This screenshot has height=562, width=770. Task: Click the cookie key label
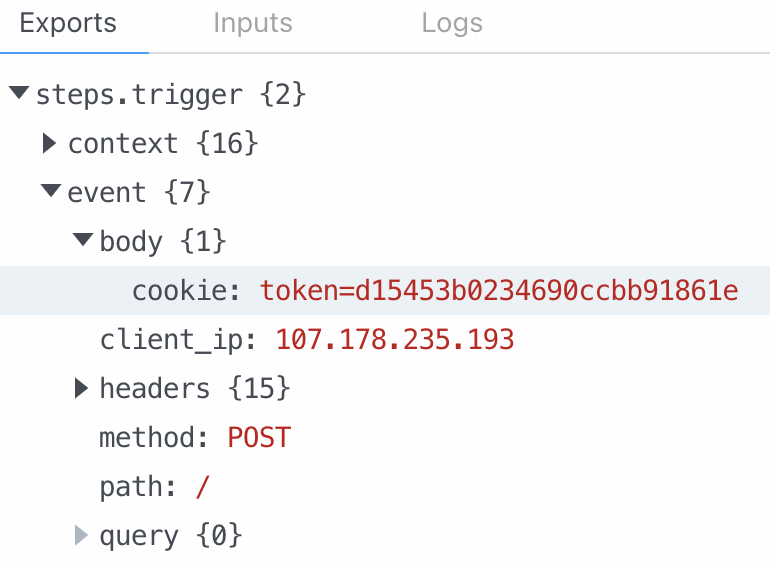coord(187,290)
